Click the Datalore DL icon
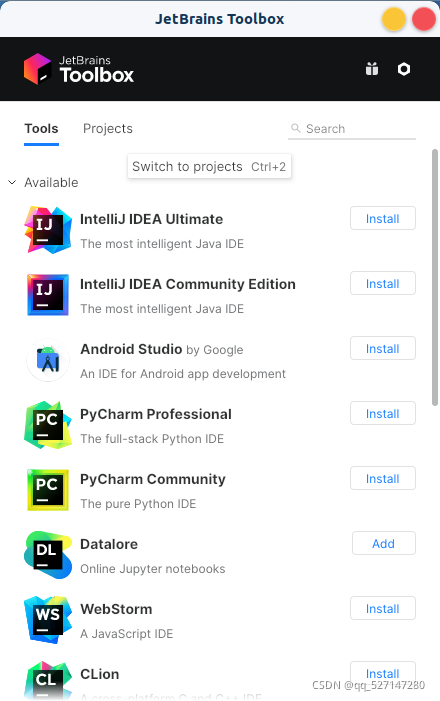This screenshot has width=440, height=701. [x=48, y=555]
